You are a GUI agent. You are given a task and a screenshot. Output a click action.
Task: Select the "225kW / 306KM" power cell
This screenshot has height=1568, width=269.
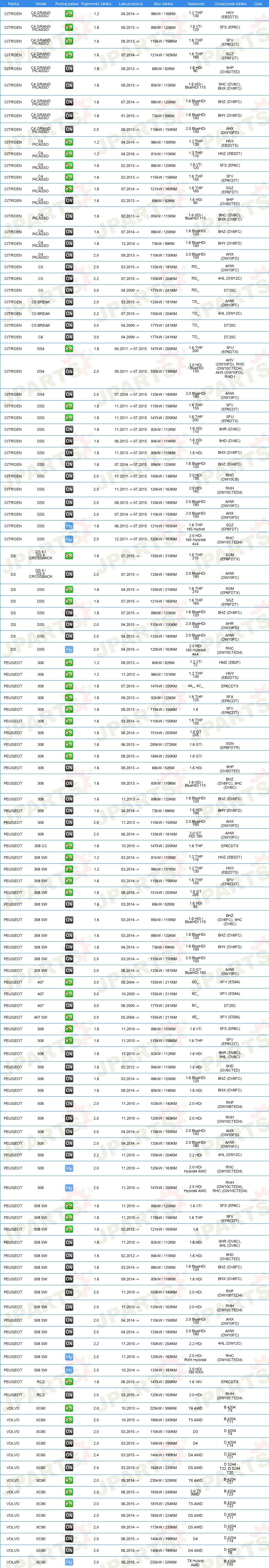163,1408
